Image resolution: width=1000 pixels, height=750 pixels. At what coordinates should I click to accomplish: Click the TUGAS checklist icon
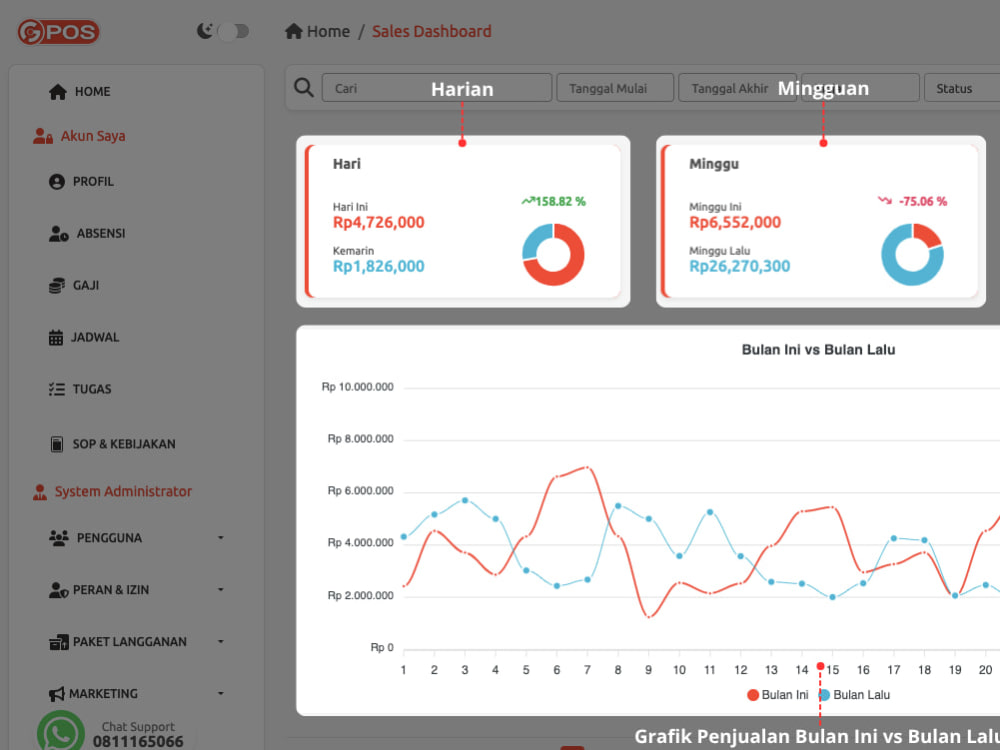[57, 389]
